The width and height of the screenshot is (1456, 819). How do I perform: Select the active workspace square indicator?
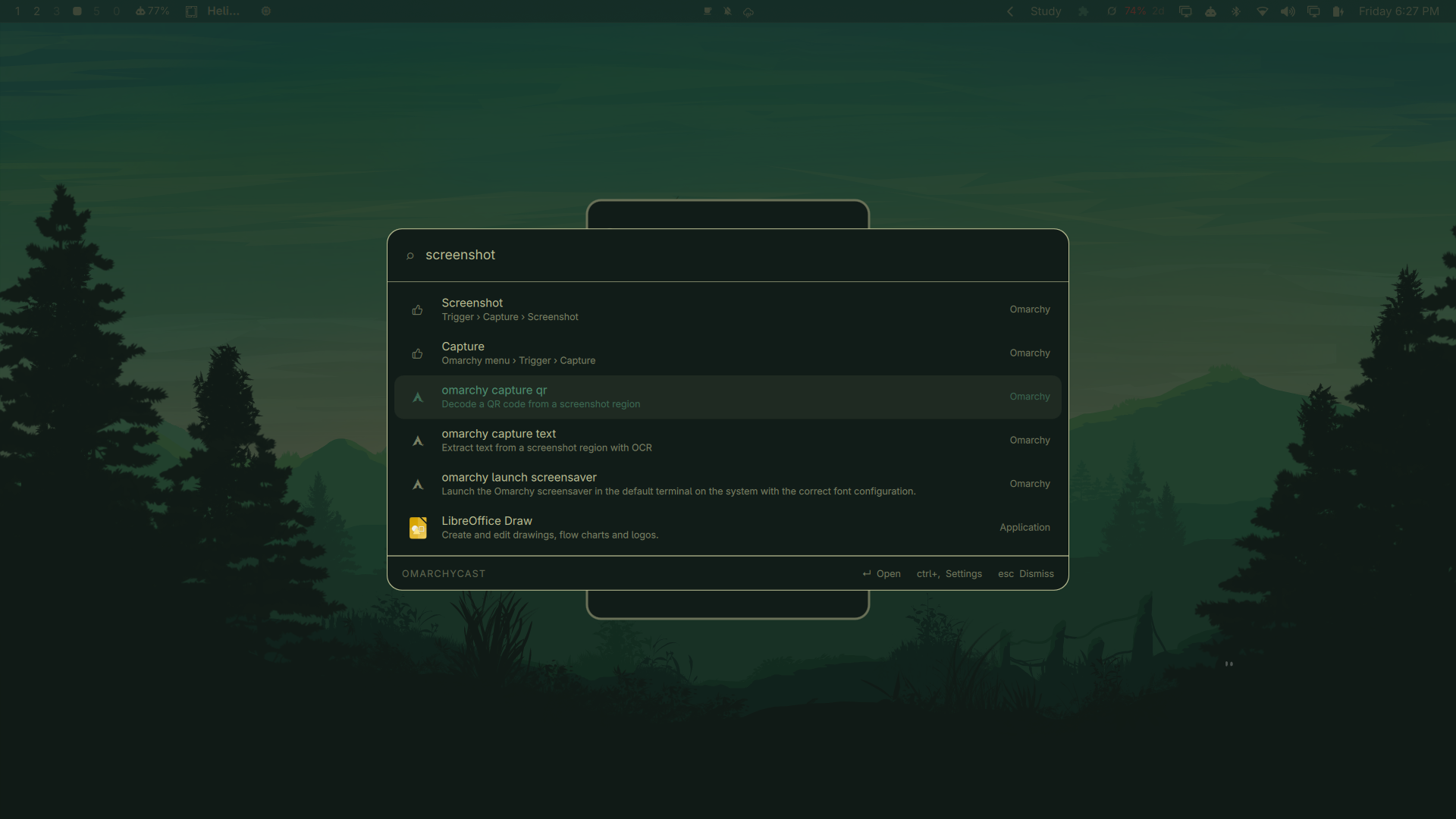77,11
